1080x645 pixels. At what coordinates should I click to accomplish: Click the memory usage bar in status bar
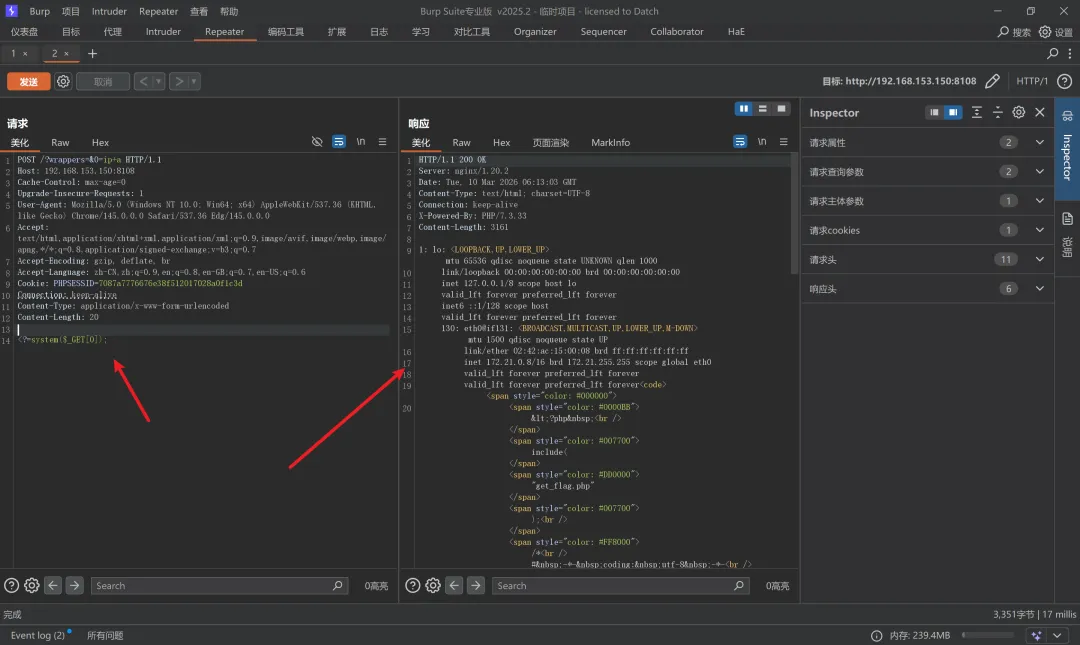[x=987, y=635]
